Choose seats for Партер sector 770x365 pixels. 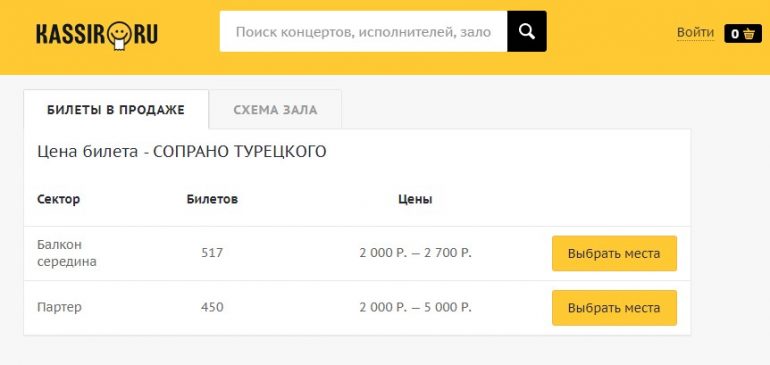pos(614,308)
